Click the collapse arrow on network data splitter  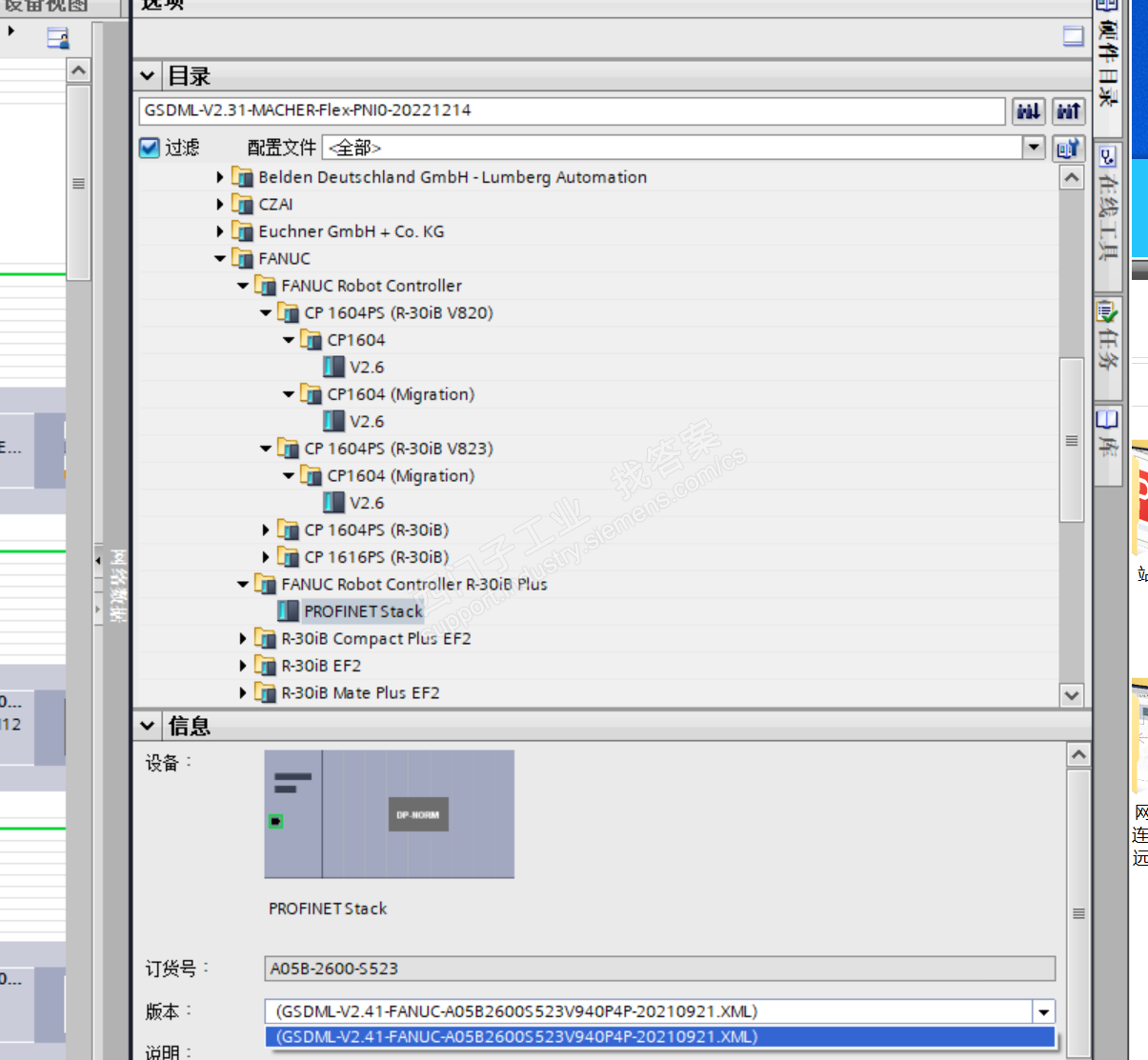pyautogui.click(x=97, y=561)
